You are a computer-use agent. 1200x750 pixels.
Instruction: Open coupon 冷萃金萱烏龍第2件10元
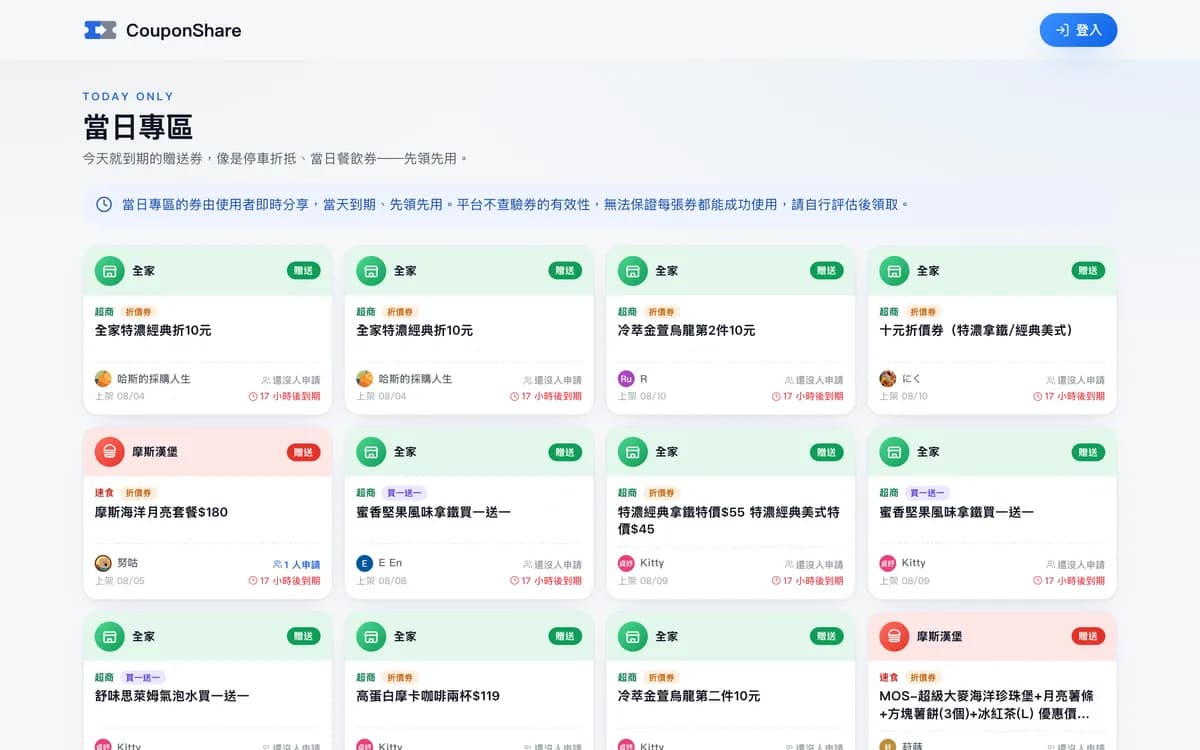(x=687, y=330)
